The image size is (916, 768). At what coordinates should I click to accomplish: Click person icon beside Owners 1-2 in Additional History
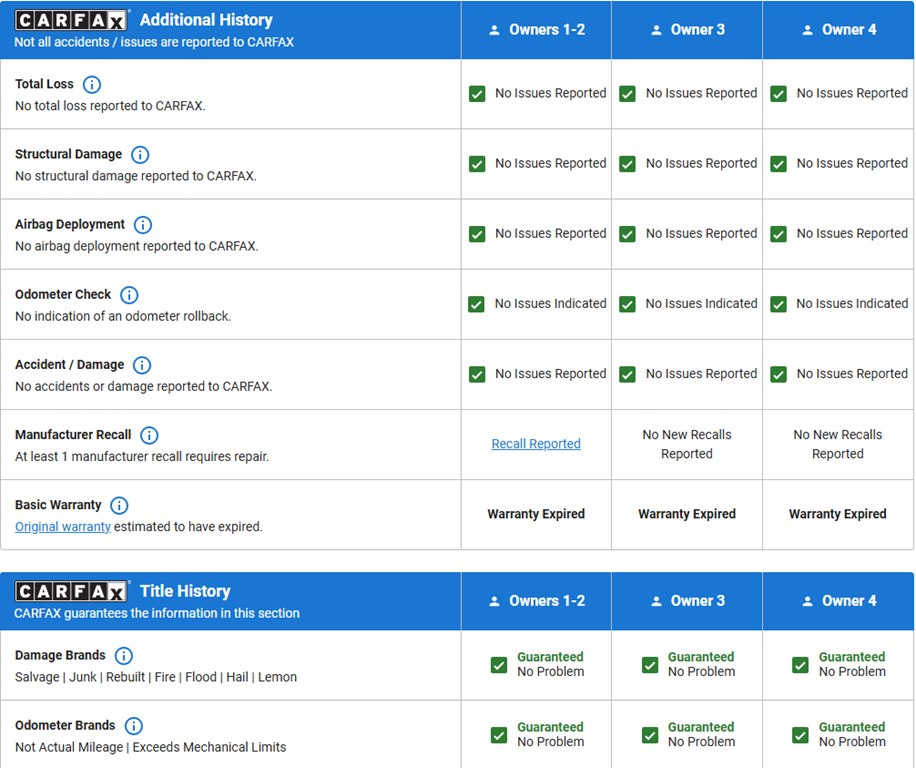(x=494, y=30)
